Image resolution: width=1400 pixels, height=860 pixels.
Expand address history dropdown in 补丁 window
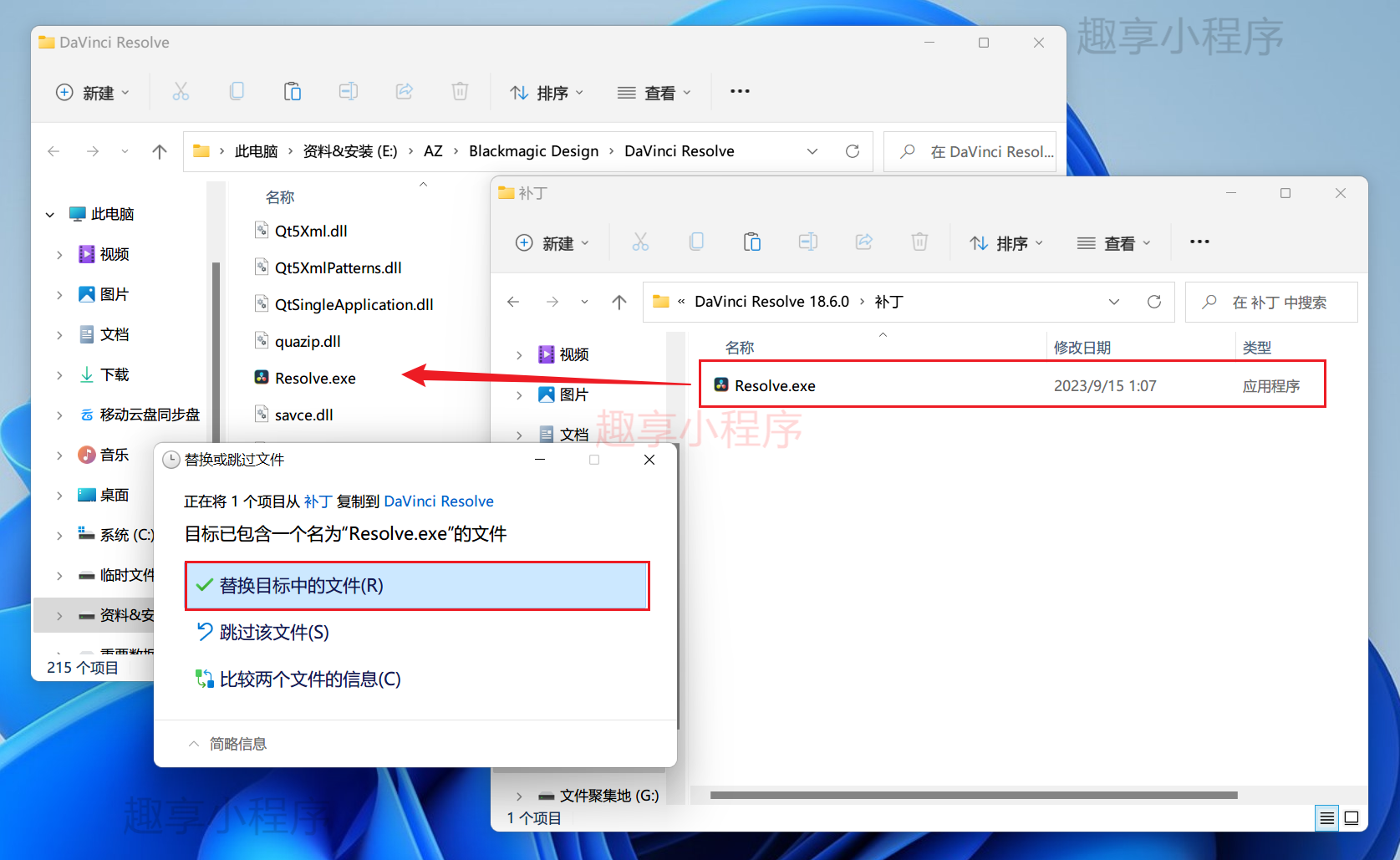click(1114, 302)
